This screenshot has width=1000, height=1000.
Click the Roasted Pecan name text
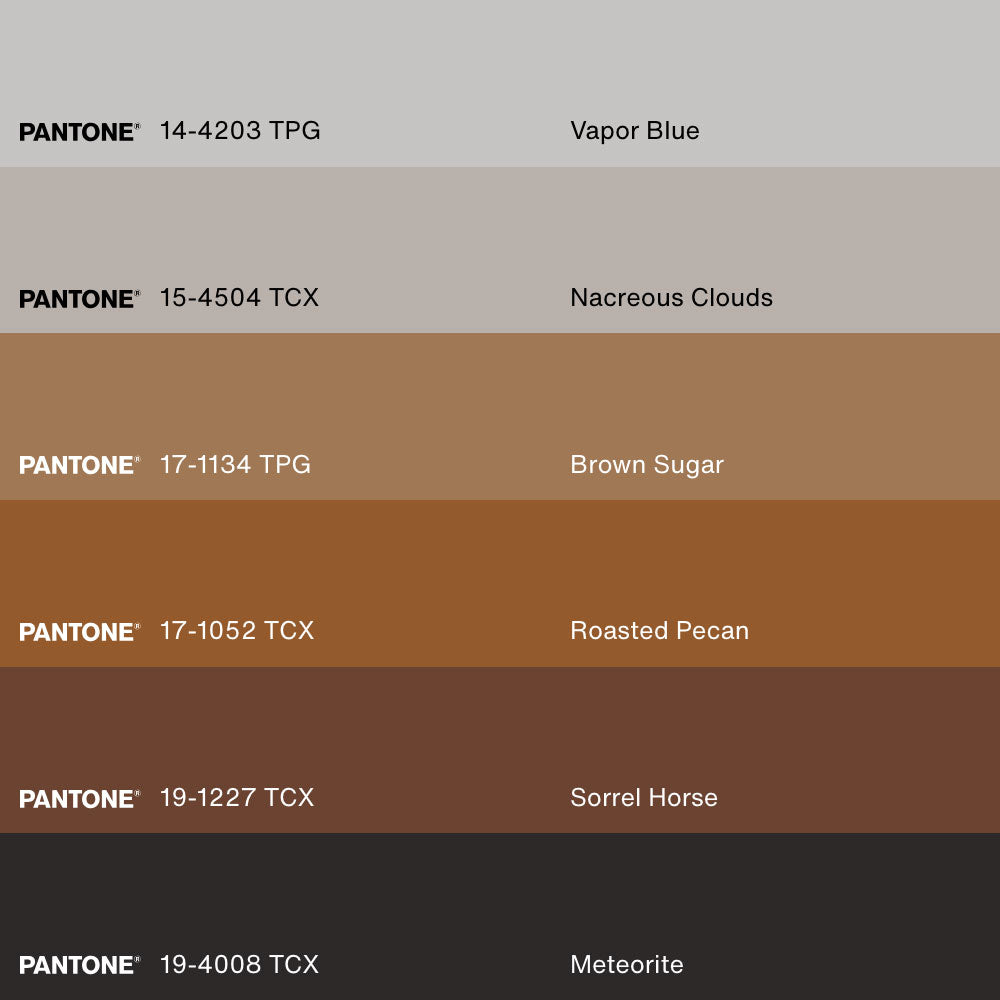[x=659, y=631]
